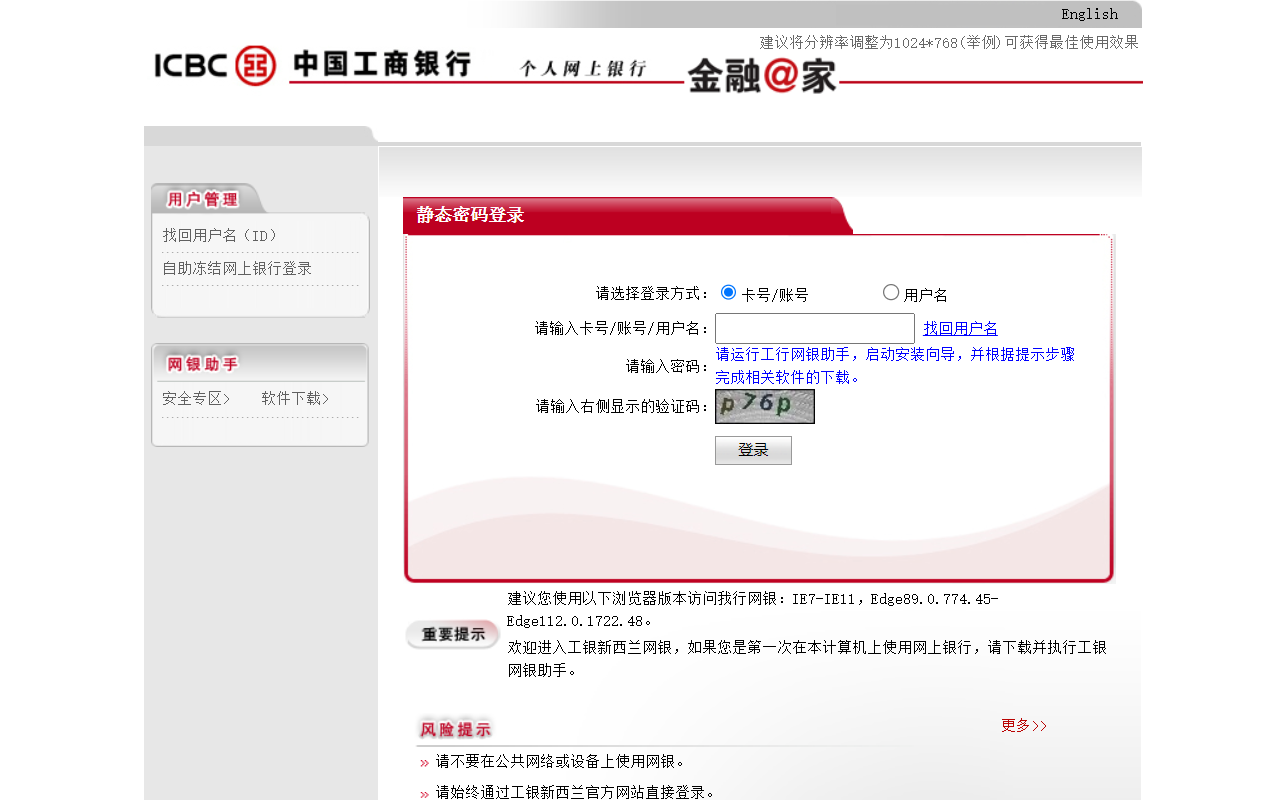Click the 重要提示 badge
Viewport: 1280px width, 800px height.
pyautogui.click(x=452, y=633)
